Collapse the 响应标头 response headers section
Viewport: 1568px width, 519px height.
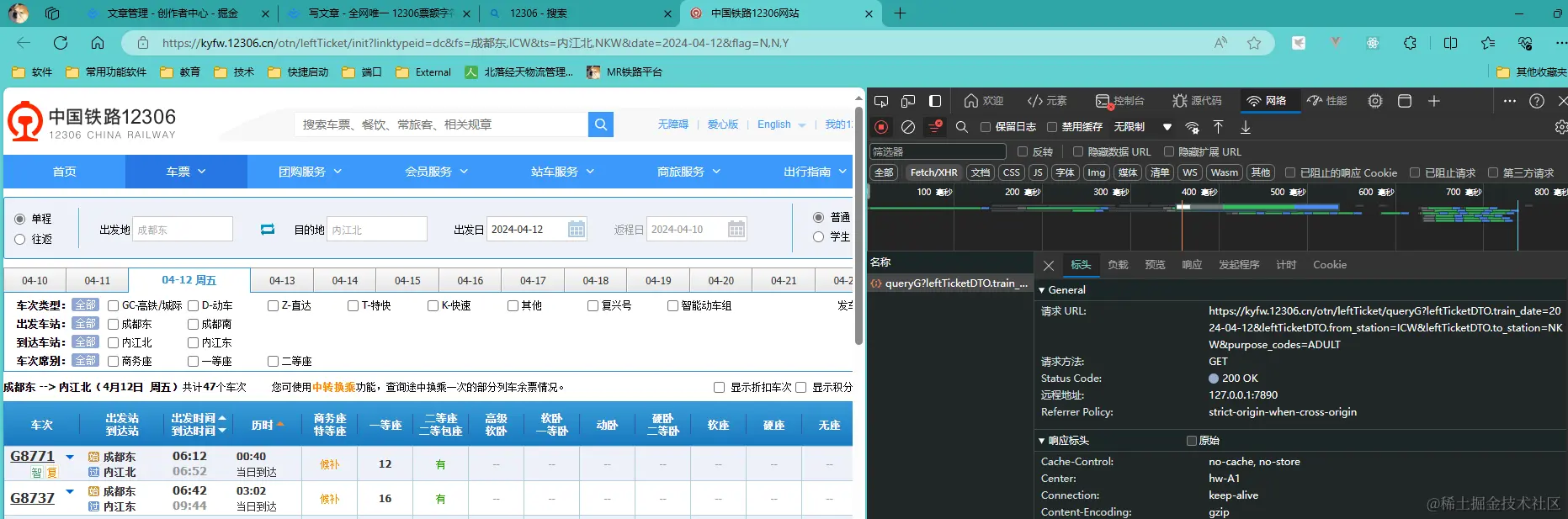coord(1042,441)
